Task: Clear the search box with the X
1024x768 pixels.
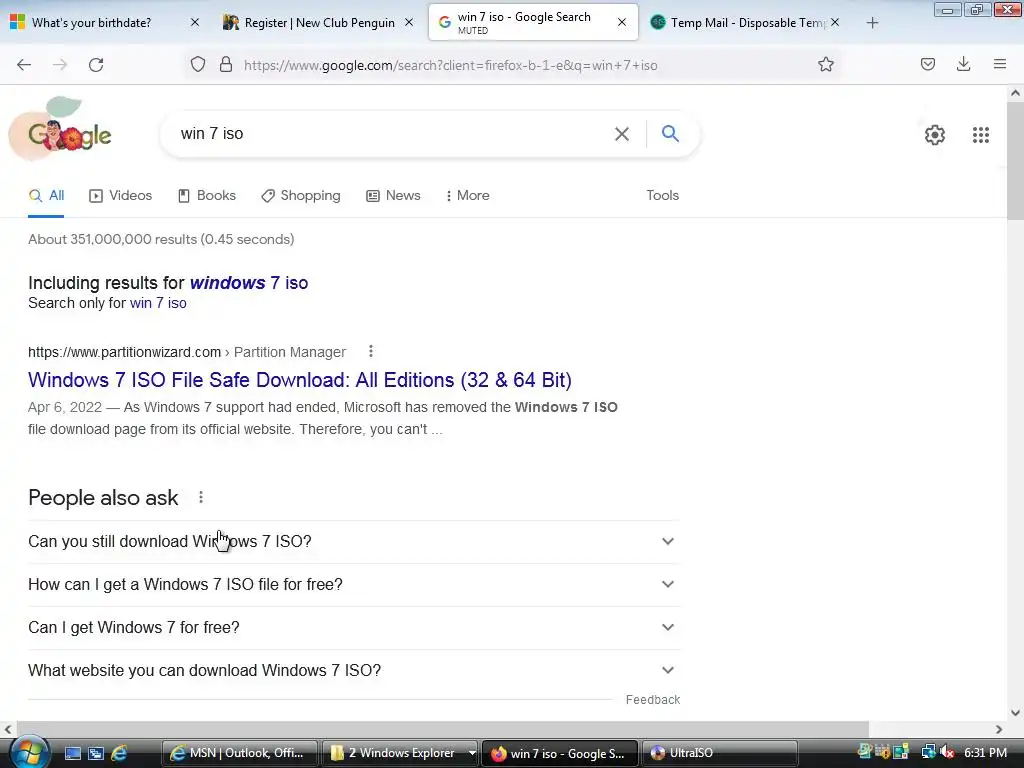Action: click(622, 134)
